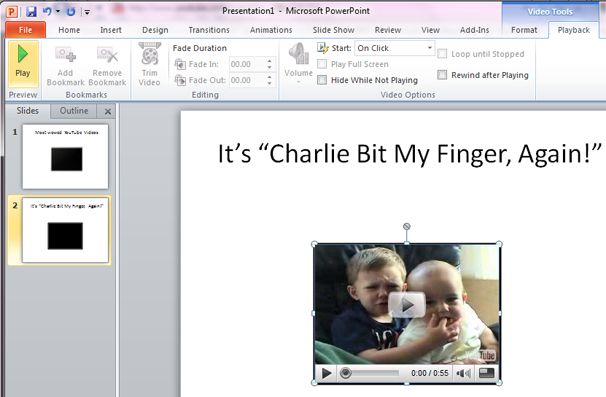Click the Save icon in quick access toolbar
The height and width of the screenshot is (397, 606).
31,11
